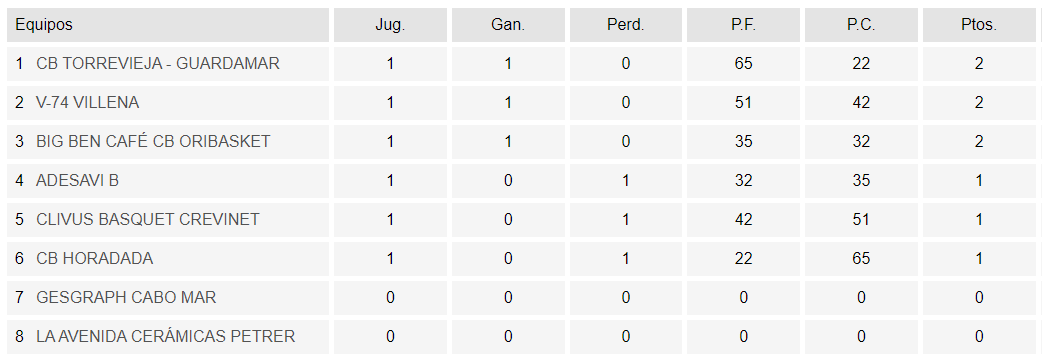Open LA AVENIDA CERÁMICAS PETRER team
This screenshot has height=361, width=1042.
coord(165,336)
